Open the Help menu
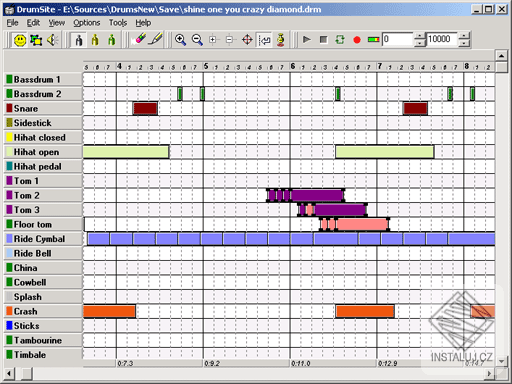This screenshot has width=512, height=384. tap(143, 23)
